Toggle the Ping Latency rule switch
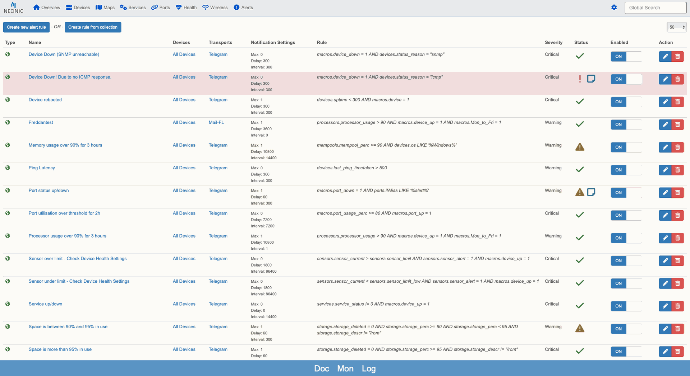The width and height of the screenshot is (690, 376). point(626,170)
